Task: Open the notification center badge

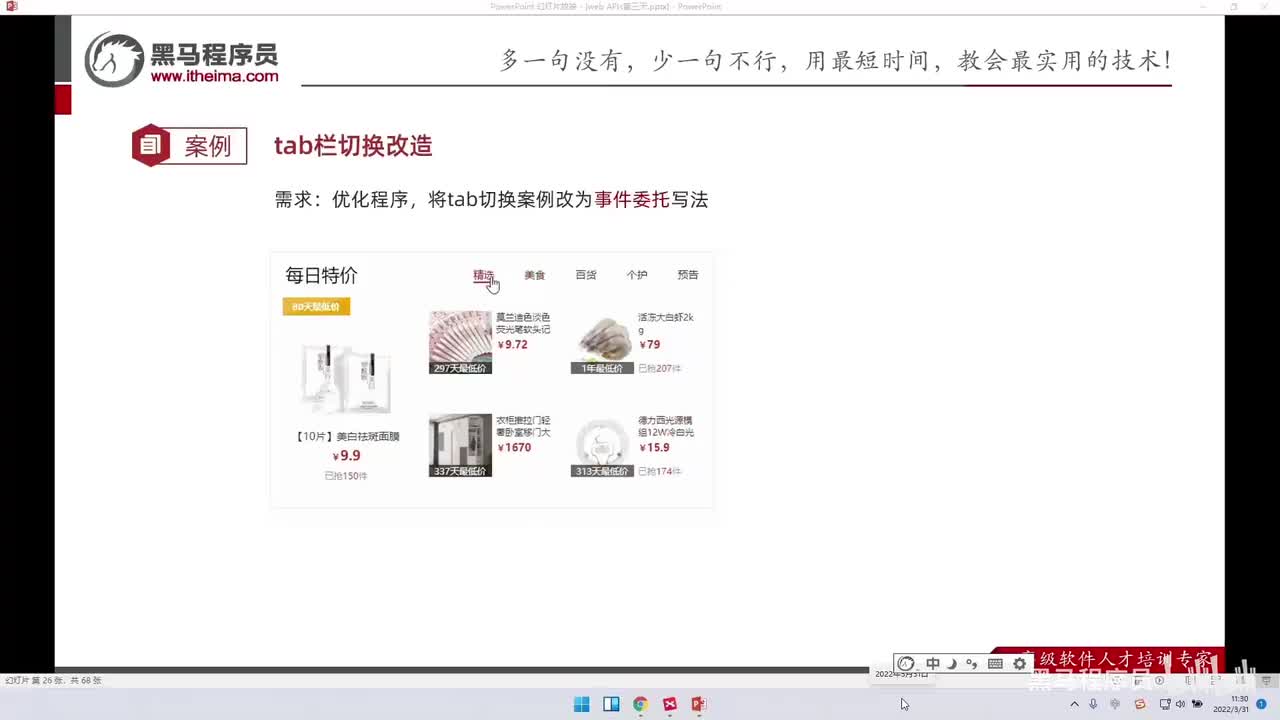Action: (x=1262, y=704)
